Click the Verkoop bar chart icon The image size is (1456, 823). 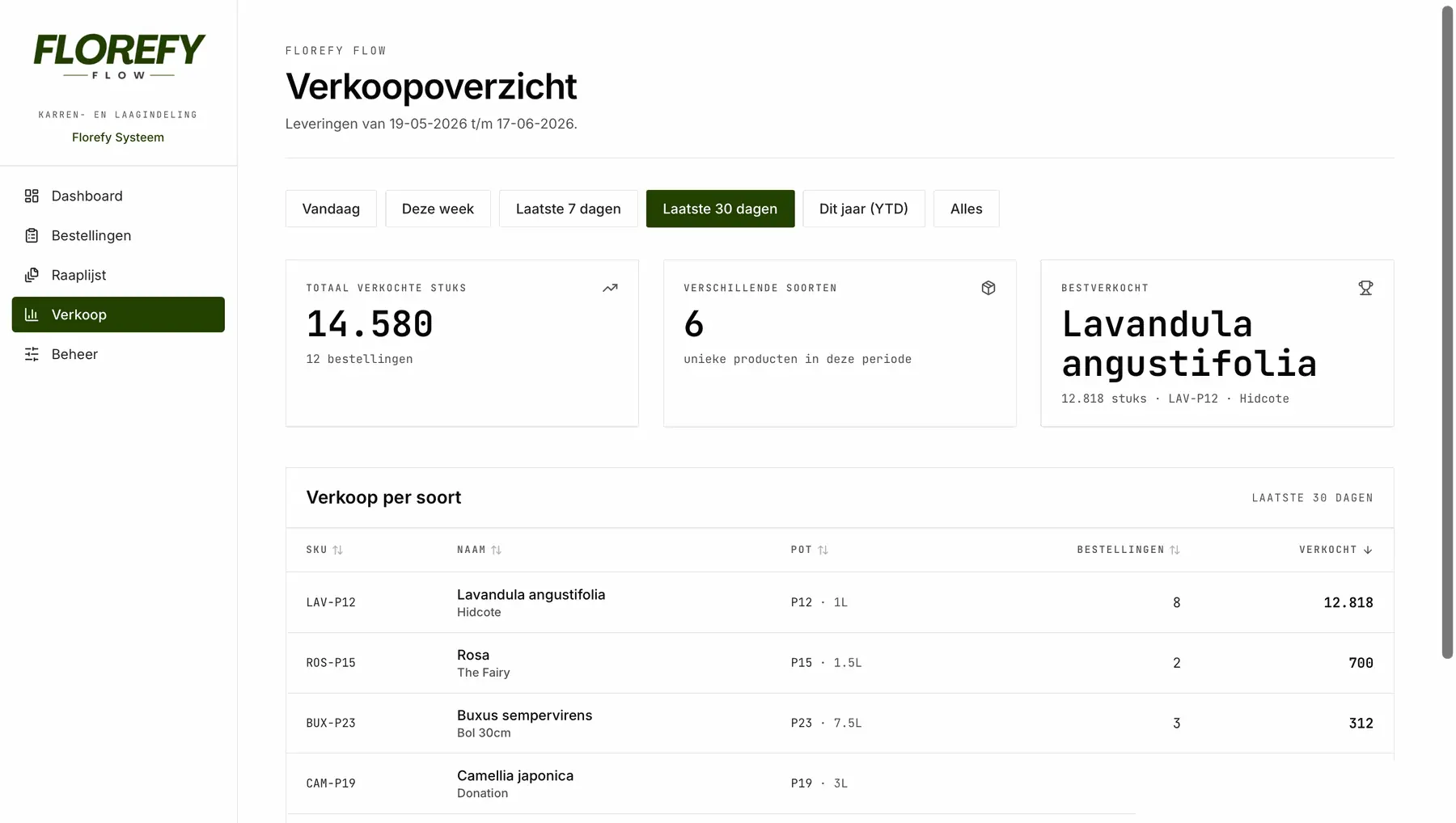point(32,314)
